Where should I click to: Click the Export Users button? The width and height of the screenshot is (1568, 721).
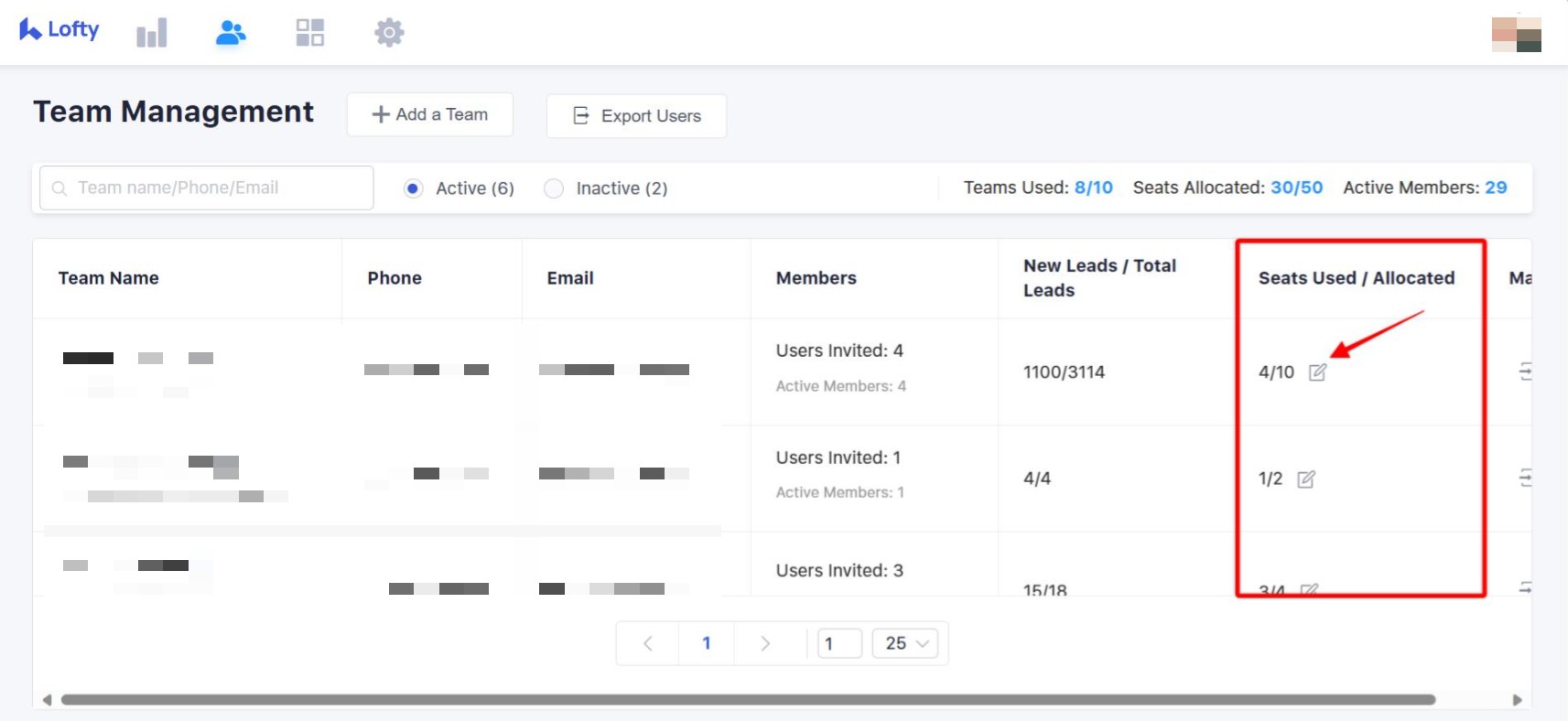pos(636,116)
